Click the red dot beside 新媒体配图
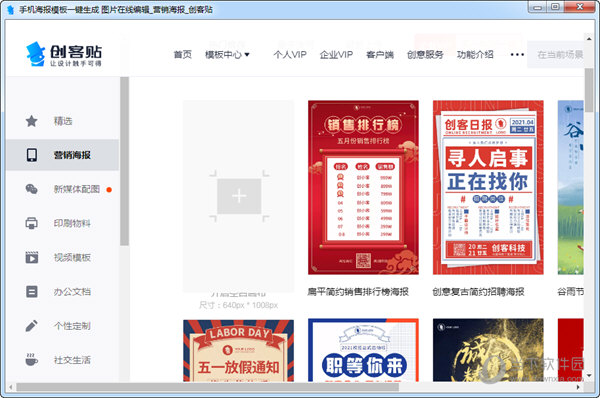The height and width of the screenshot is (398, 600). tap(109, 189)
